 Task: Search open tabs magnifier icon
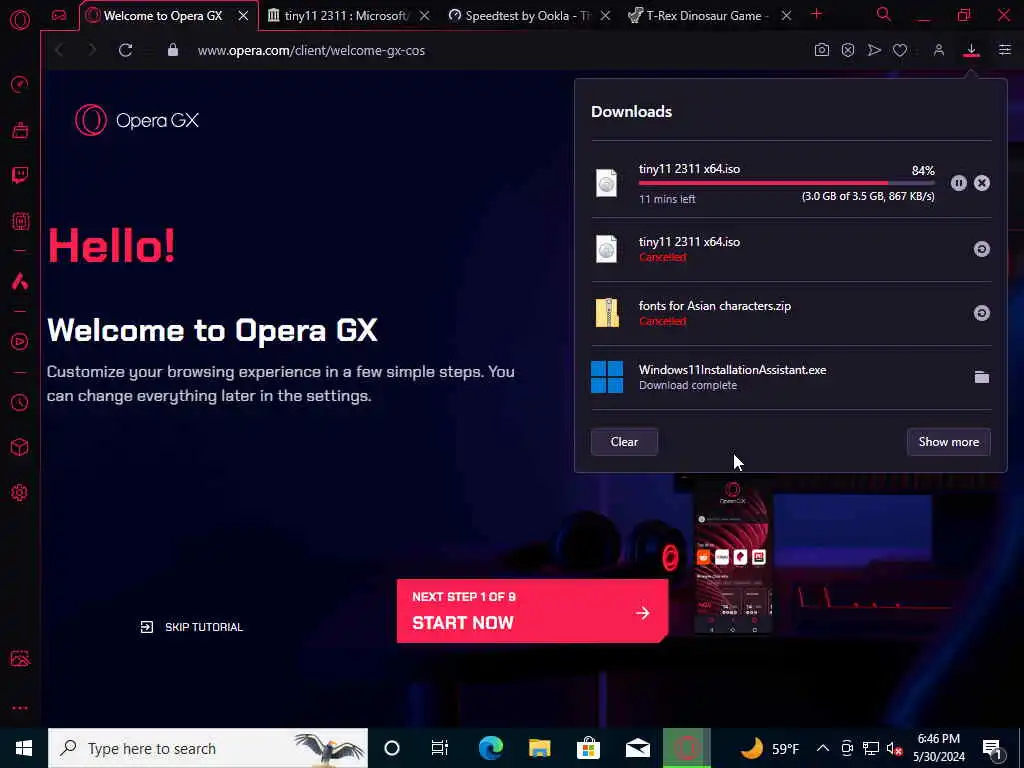[x=884, y=14]
